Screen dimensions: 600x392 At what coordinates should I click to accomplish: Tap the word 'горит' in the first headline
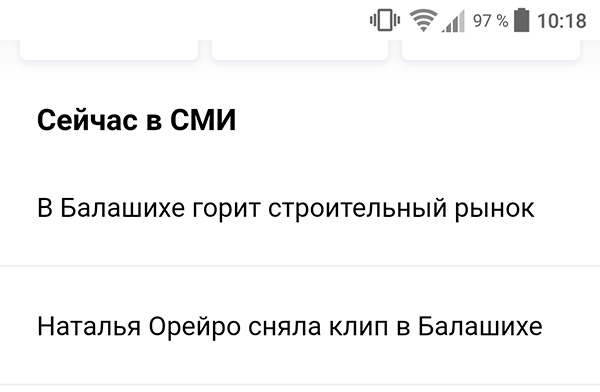tap(226, 210)
